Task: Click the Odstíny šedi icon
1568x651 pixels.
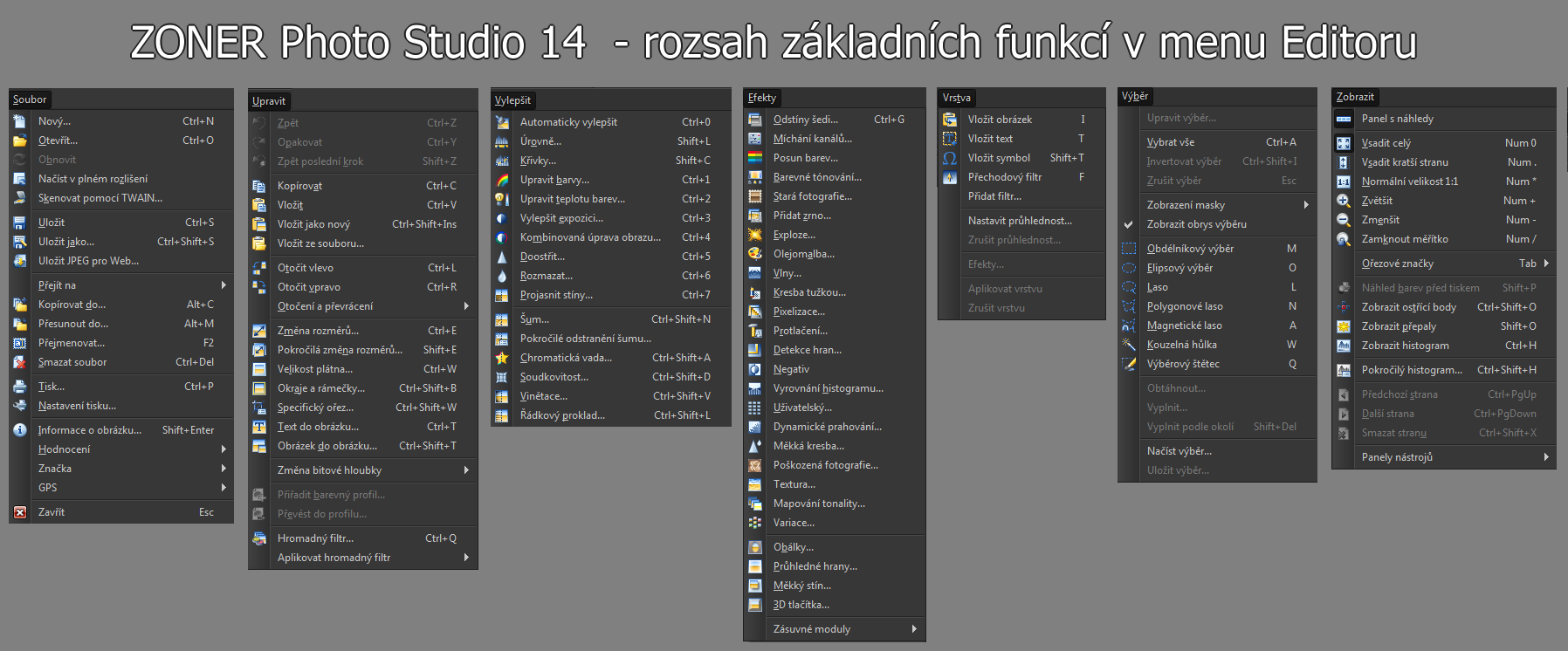Action: point(755,120)
